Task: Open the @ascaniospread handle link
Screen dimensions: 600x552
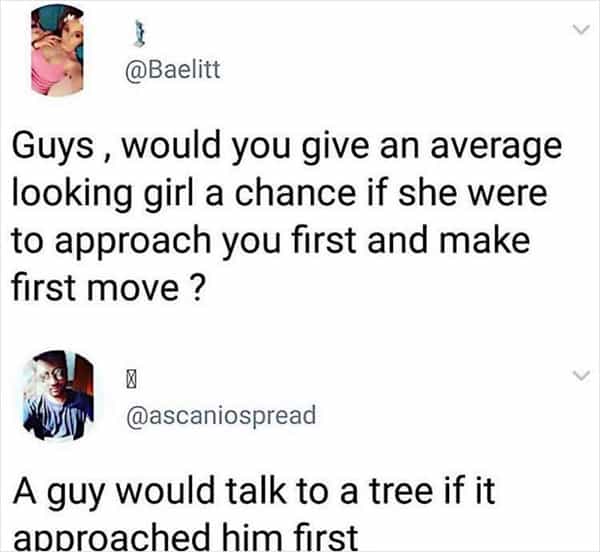Action: 221,415
